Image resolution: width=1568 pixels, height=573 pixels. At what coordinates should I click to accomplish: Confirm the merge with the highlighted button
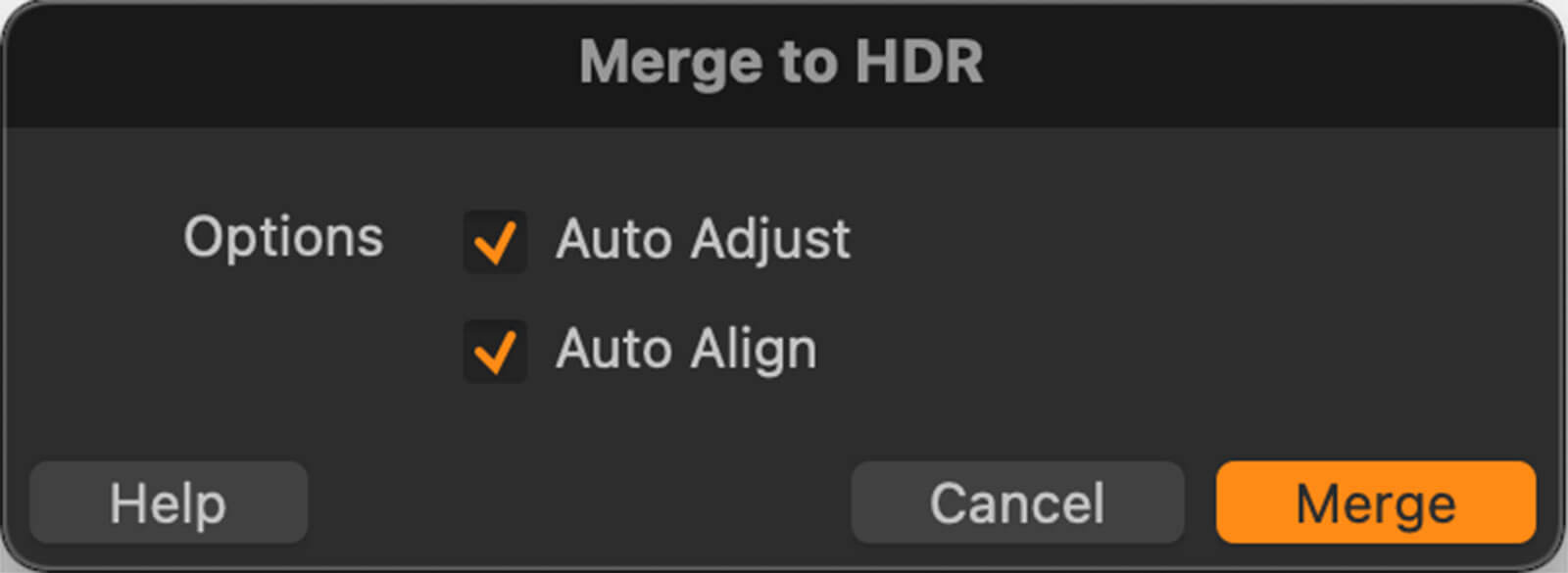[1375, 502]
